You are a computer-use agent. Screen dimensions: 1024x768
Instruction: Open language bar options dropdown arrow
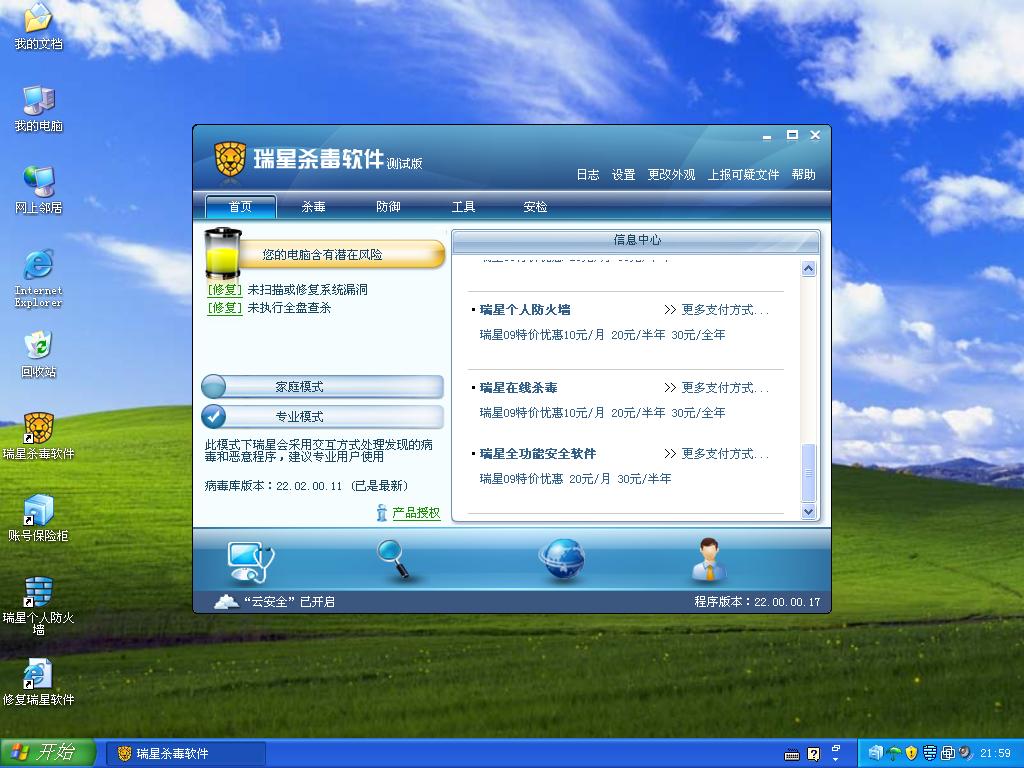click(x=835, y=760)
